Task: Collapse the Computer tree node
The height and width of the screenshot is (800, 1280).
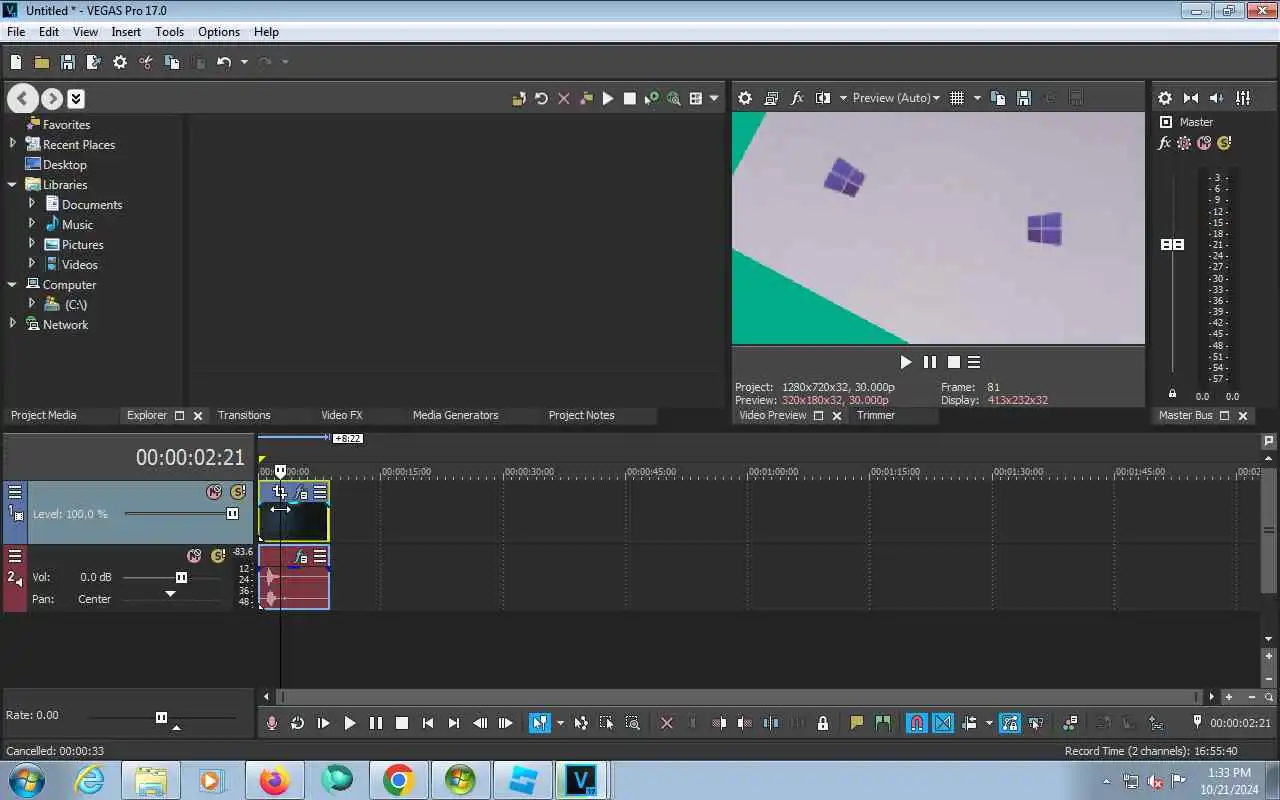Action: point(13,284)
